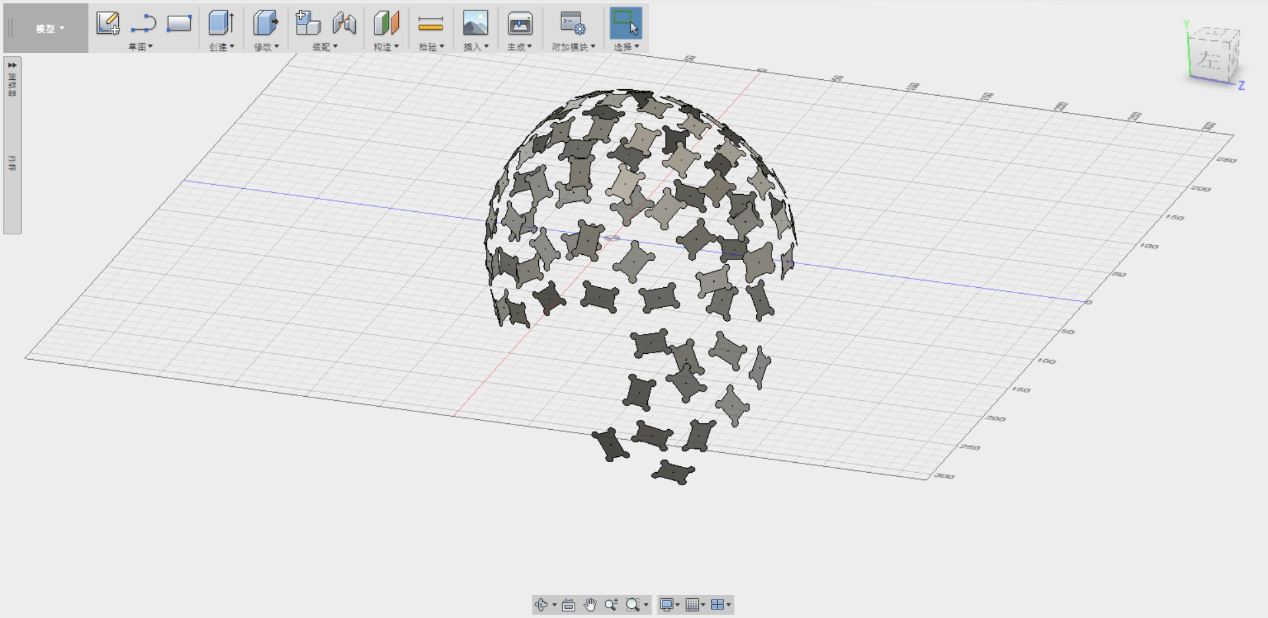Open the 构造 menu

coord(386,47)
